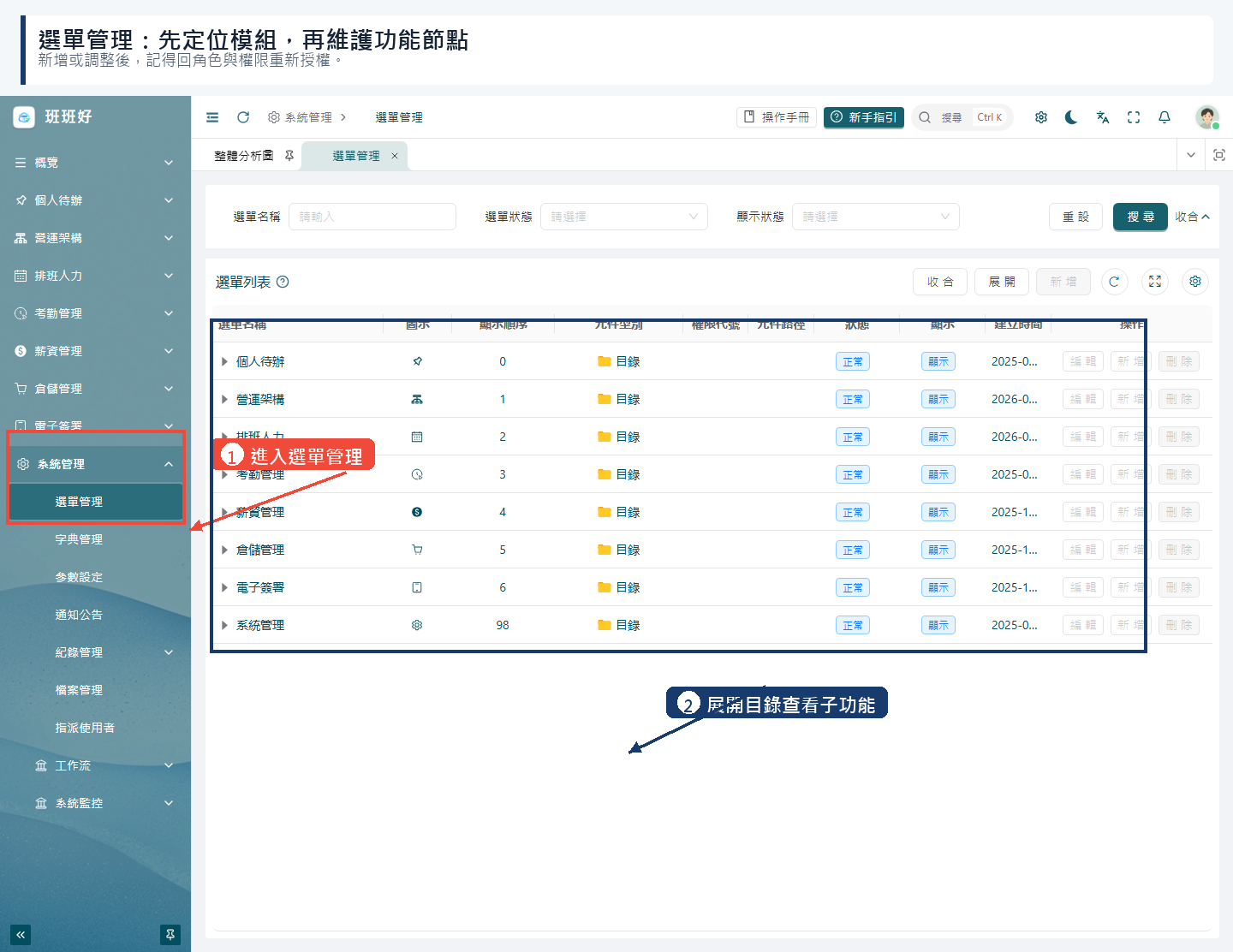Screen dimensions: 1233x952
Task: Enter fullscreen via header fullscreen icon
Action: click(x=1134, y=117)
